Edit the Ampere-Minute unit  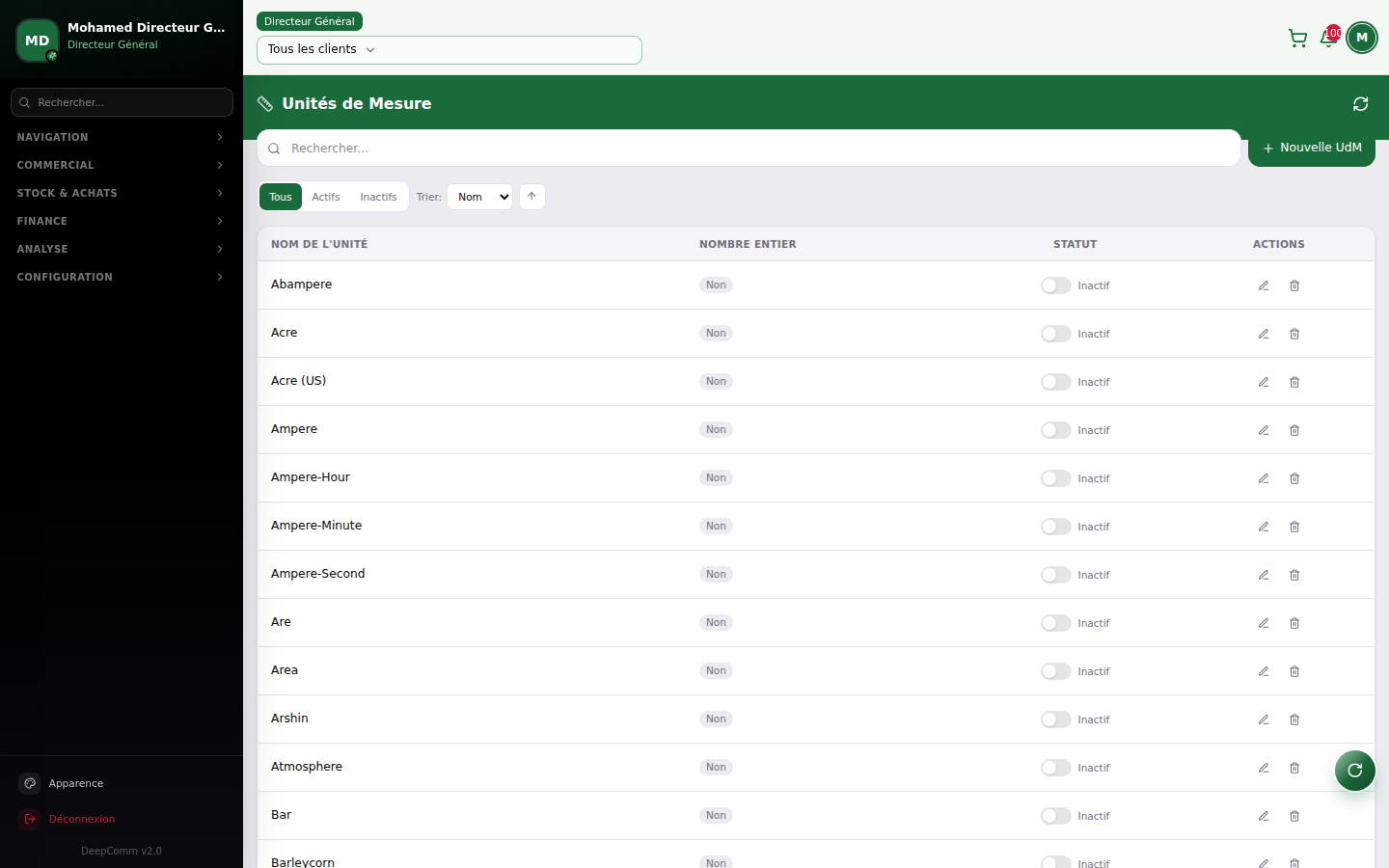click(x=1264, y=527)
